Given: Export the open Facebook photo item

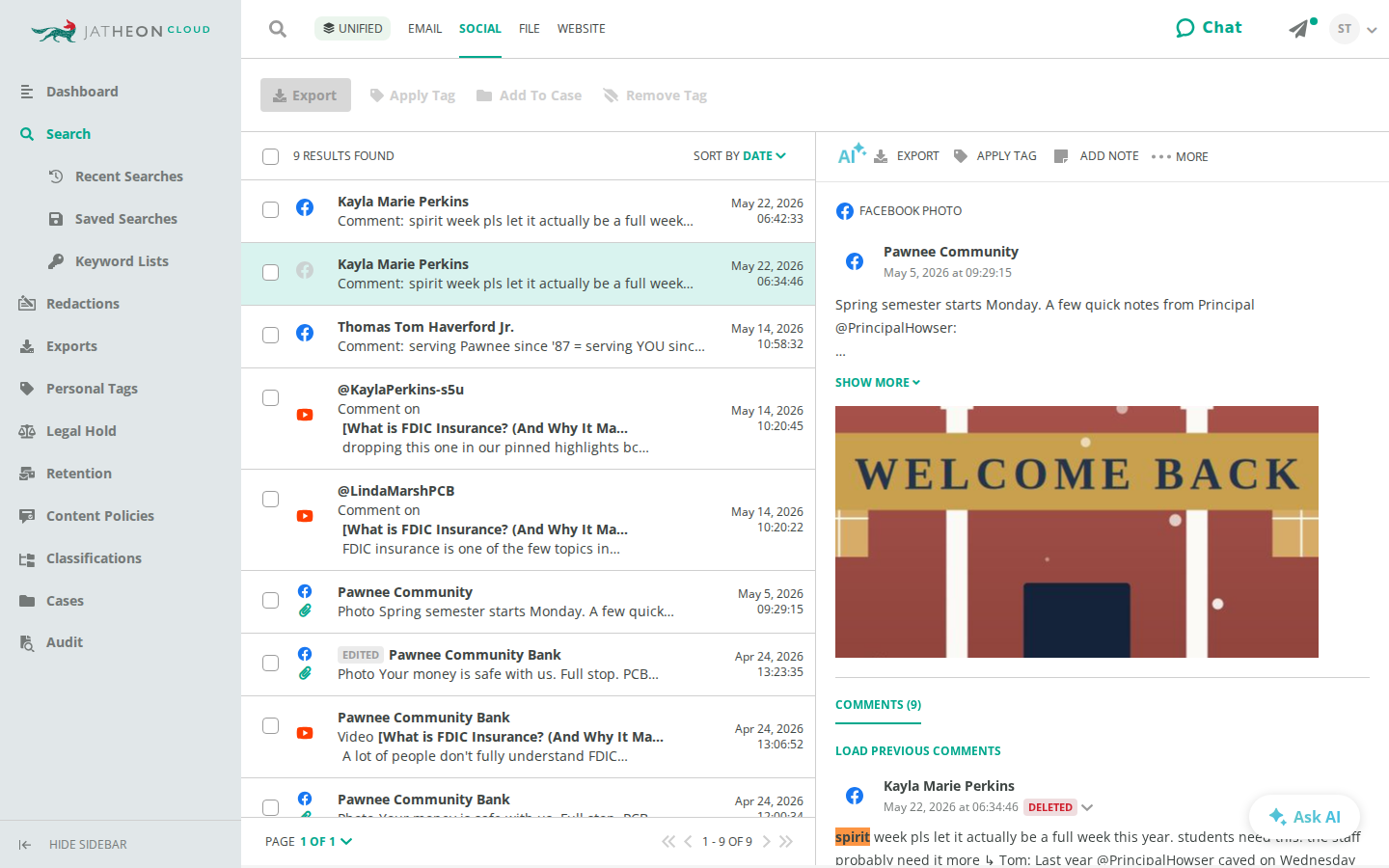Looking at the screenshot, I should click(x=907, y=156).
